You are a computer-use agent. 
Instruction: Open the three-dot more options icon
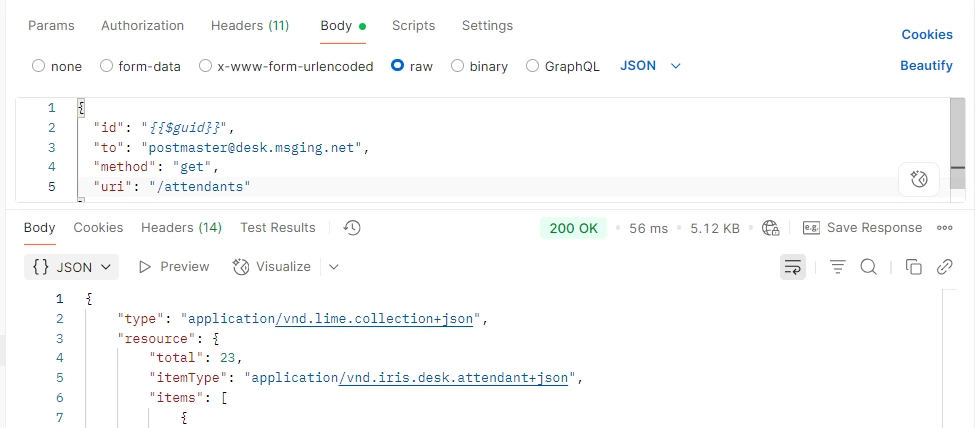(944, 228)
